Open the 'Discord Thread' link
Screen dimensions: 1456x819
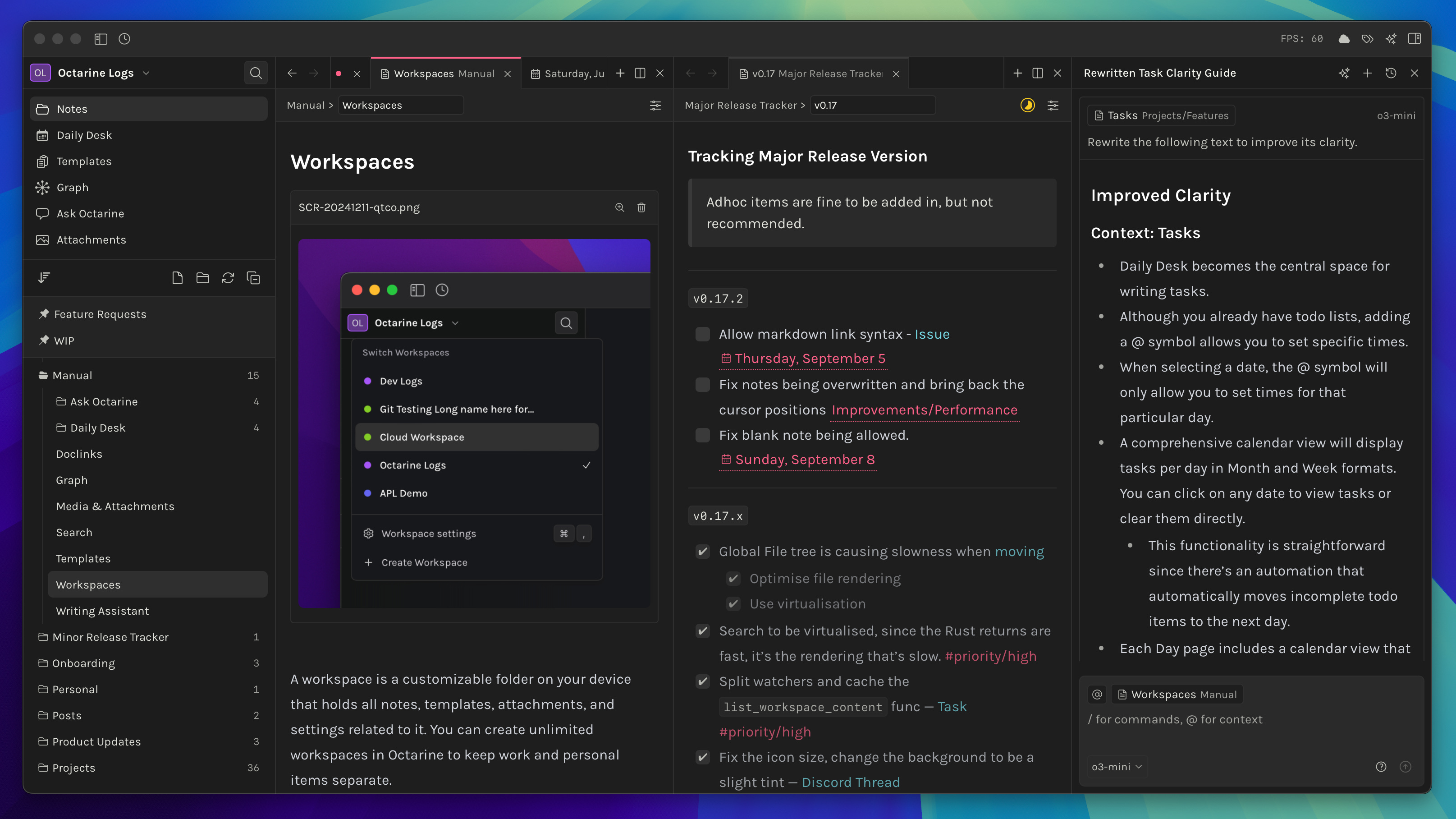tap(850, 782)
